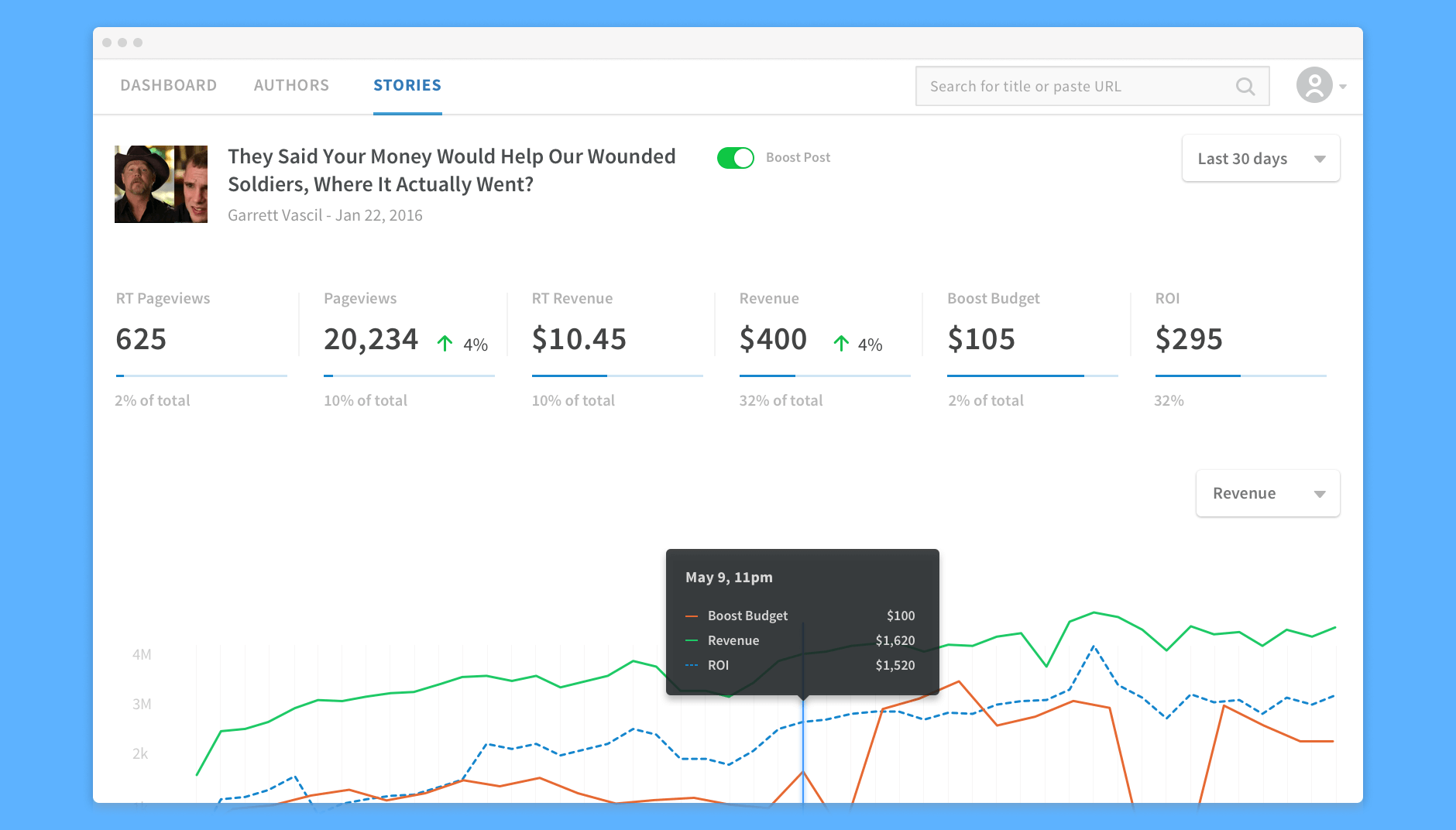Focus the title or URL search field
Image resolution: width=1456 pixels, height=830 pixels.
click(x=1077, y=87)
